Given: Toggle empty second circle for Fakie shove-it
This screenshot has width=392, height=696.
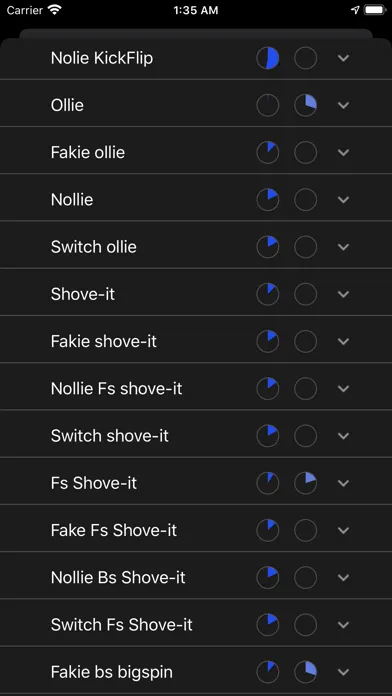Looking at the screenshot, I should [x=305, y=341].
